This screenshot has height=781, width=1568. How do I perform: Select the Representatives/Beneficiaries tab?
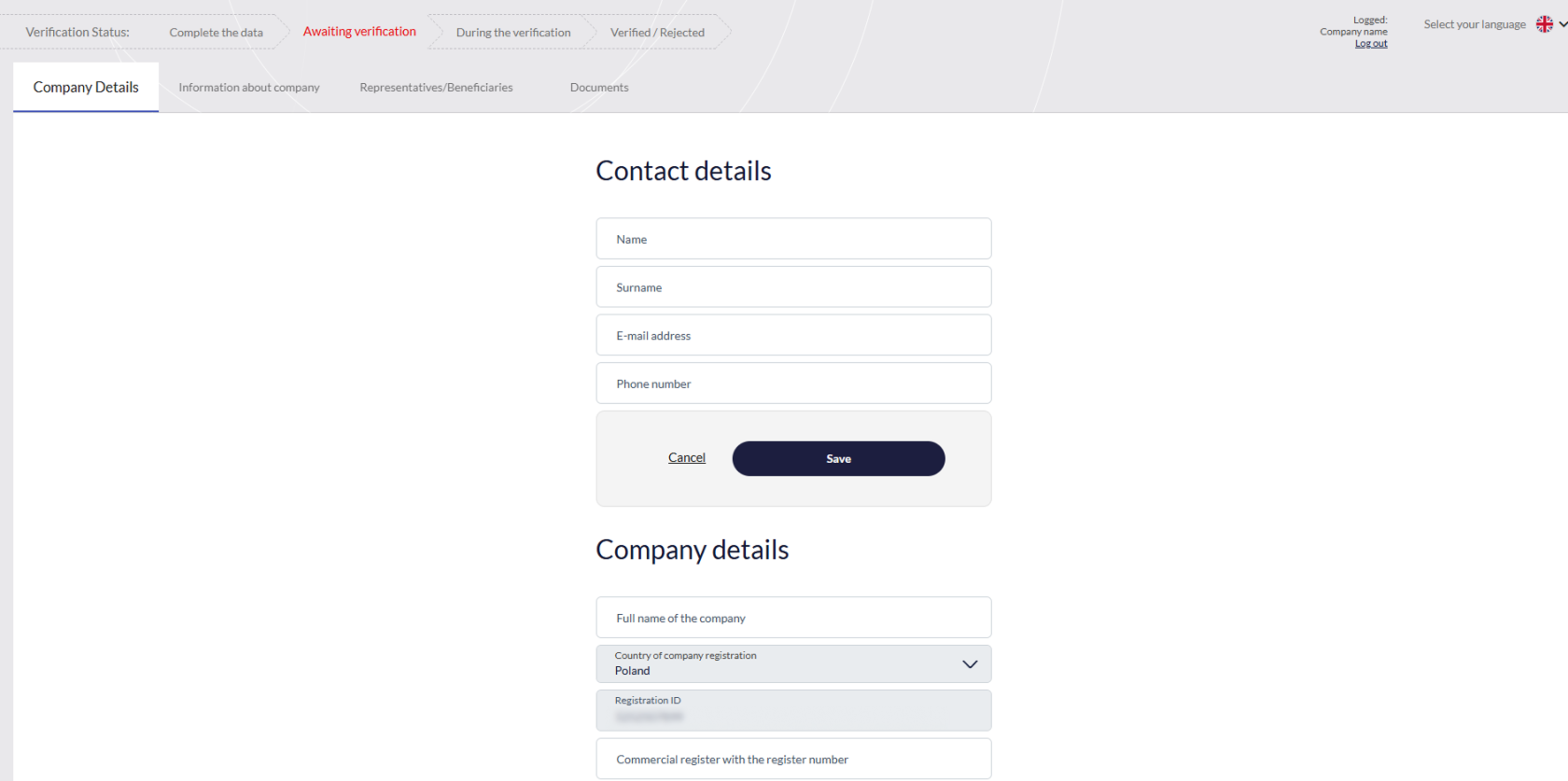tap(436, 87)
